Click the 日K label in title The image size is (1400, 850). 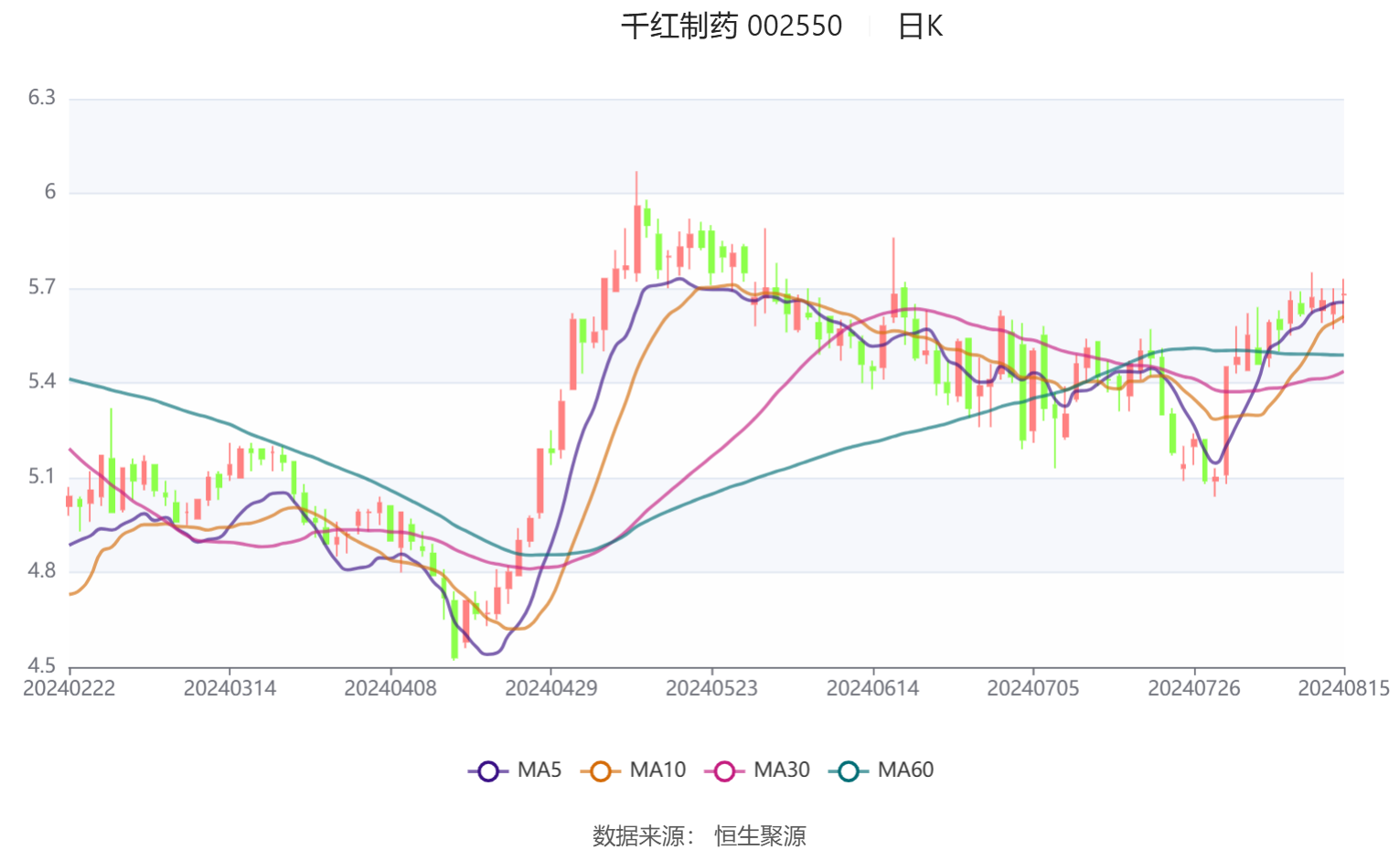(920, 26)
